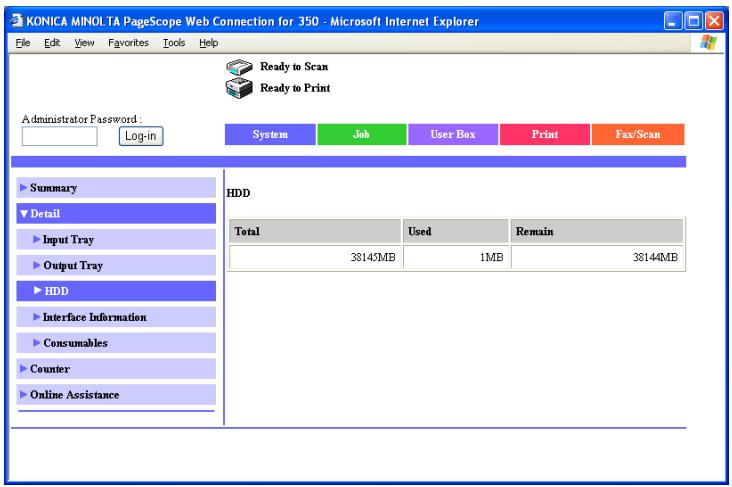Click the printer status icon
This screenshot has height=487, width=732.
(x=239, y=88)
